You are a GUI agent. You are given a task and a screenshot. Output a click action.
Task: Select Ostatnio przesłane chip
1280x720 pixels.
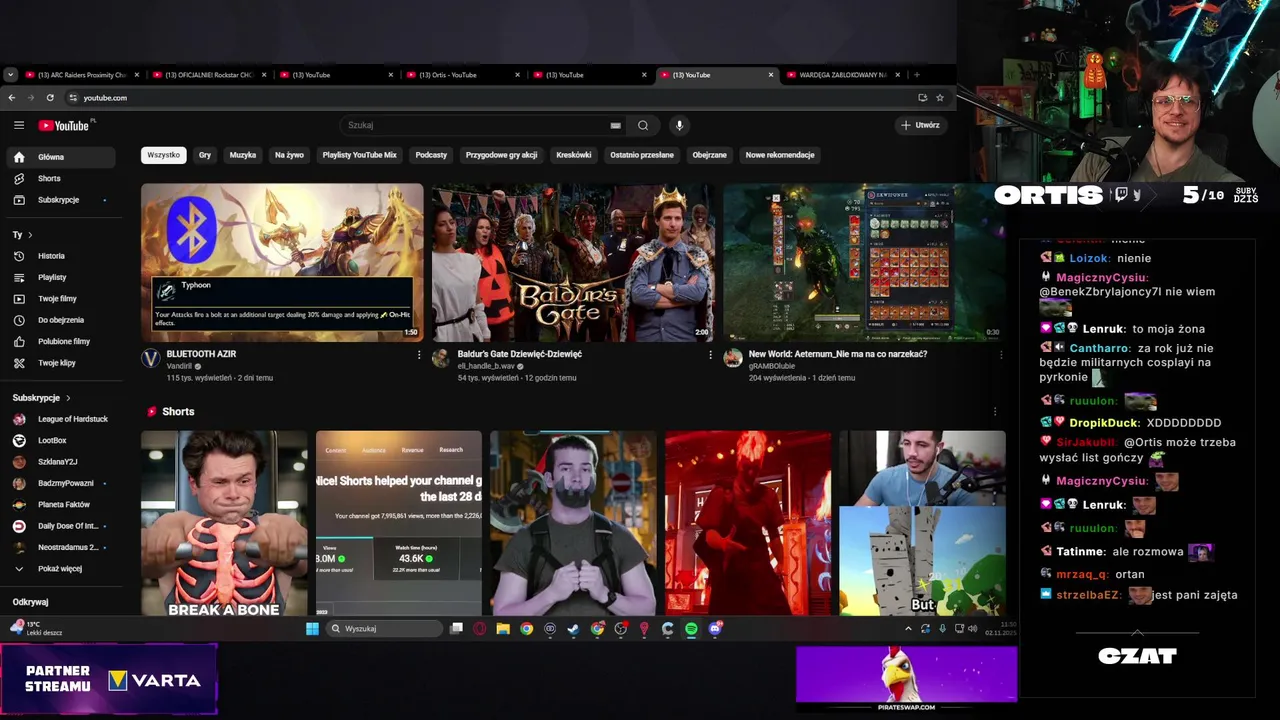coord(642,155)
